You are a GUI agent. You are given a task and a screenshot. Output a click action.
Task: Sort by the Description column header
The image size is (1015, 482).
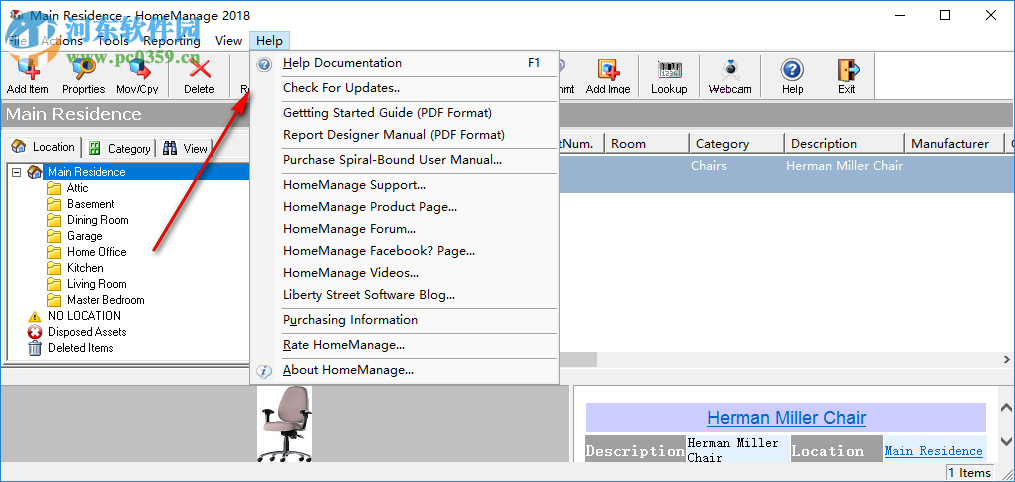click(844, 144)
